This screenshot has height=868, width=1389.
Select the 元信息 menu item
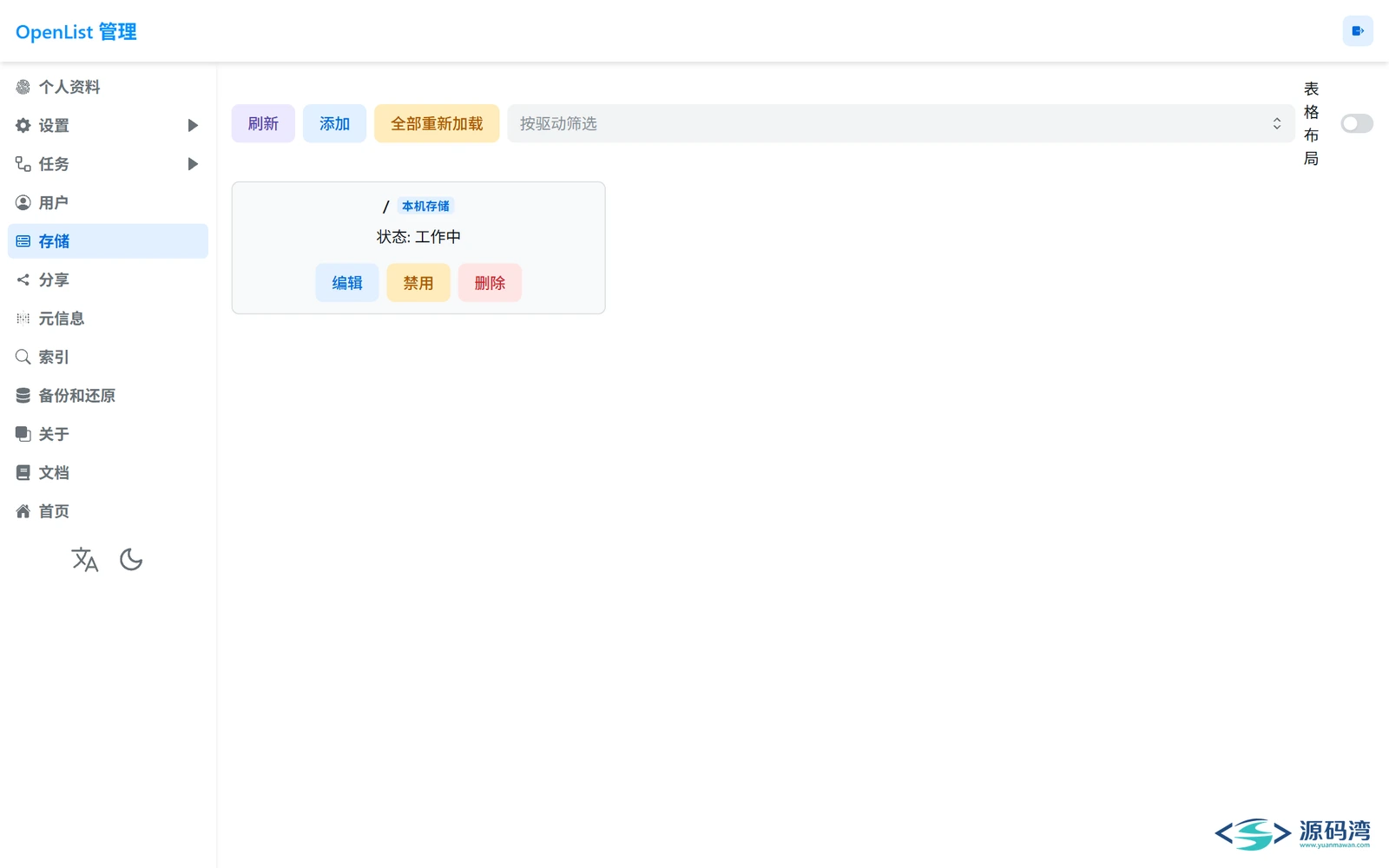tap(108, 319)
